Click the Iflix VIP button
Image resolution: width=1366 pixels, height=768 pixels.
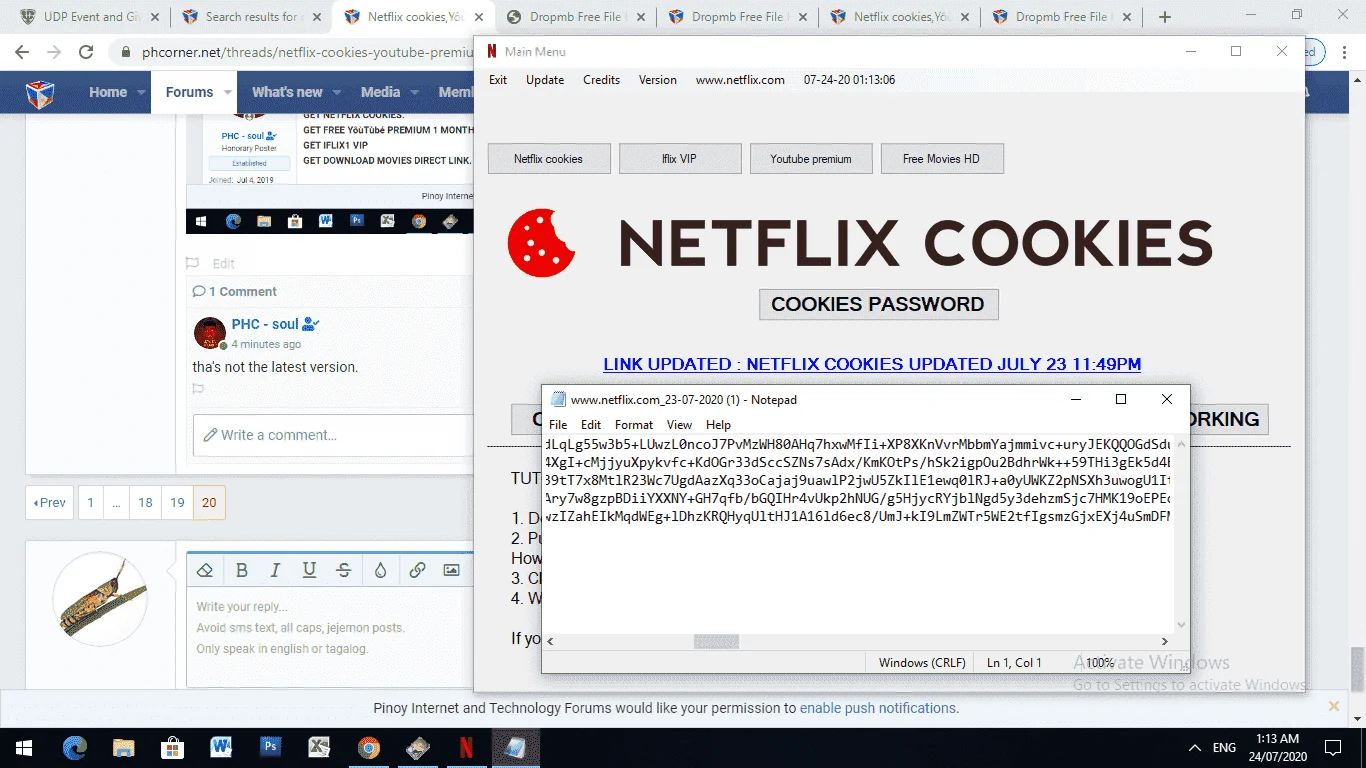[x=680, y=159]
